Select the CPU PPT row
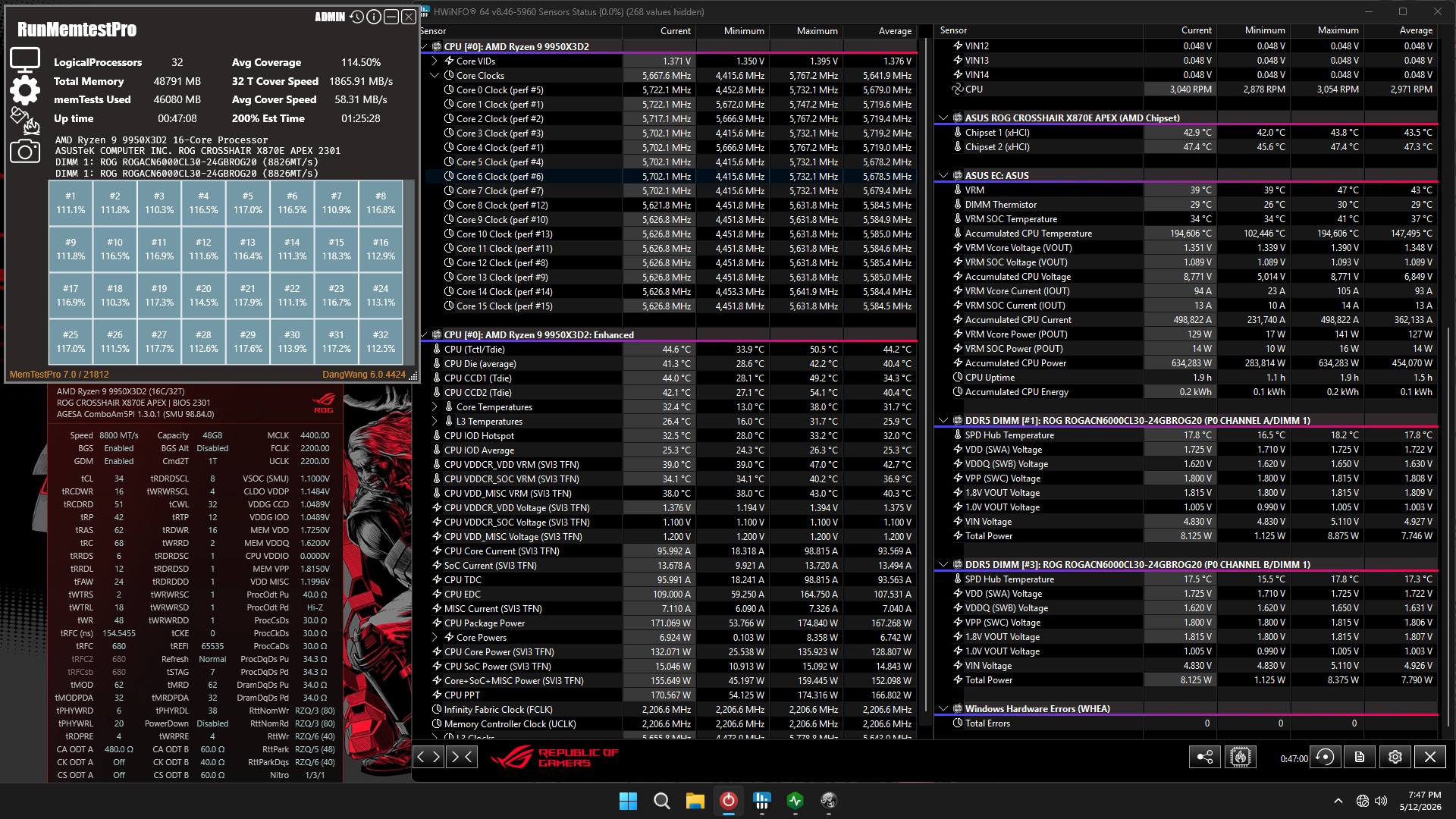This screenshot has width=1456, height=819. click(668, 695)
